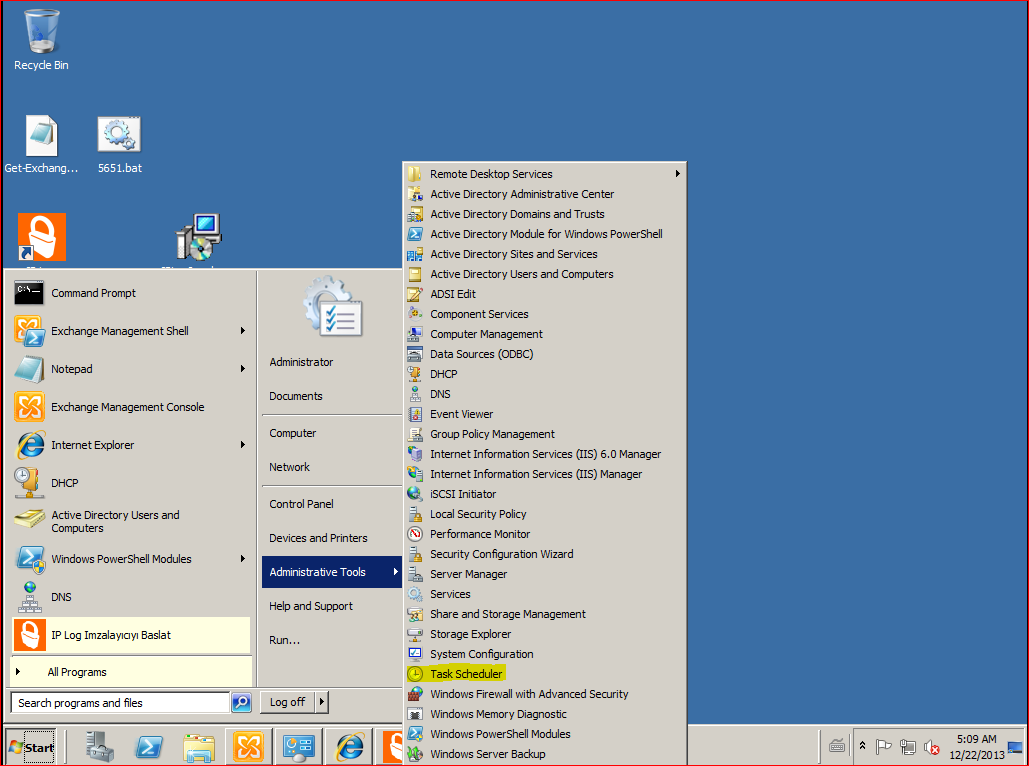This screenshot has width=1029, height=766.
Task: Select the Get-Exchang... script icon on desktop
Action: (x=41, y=135)
